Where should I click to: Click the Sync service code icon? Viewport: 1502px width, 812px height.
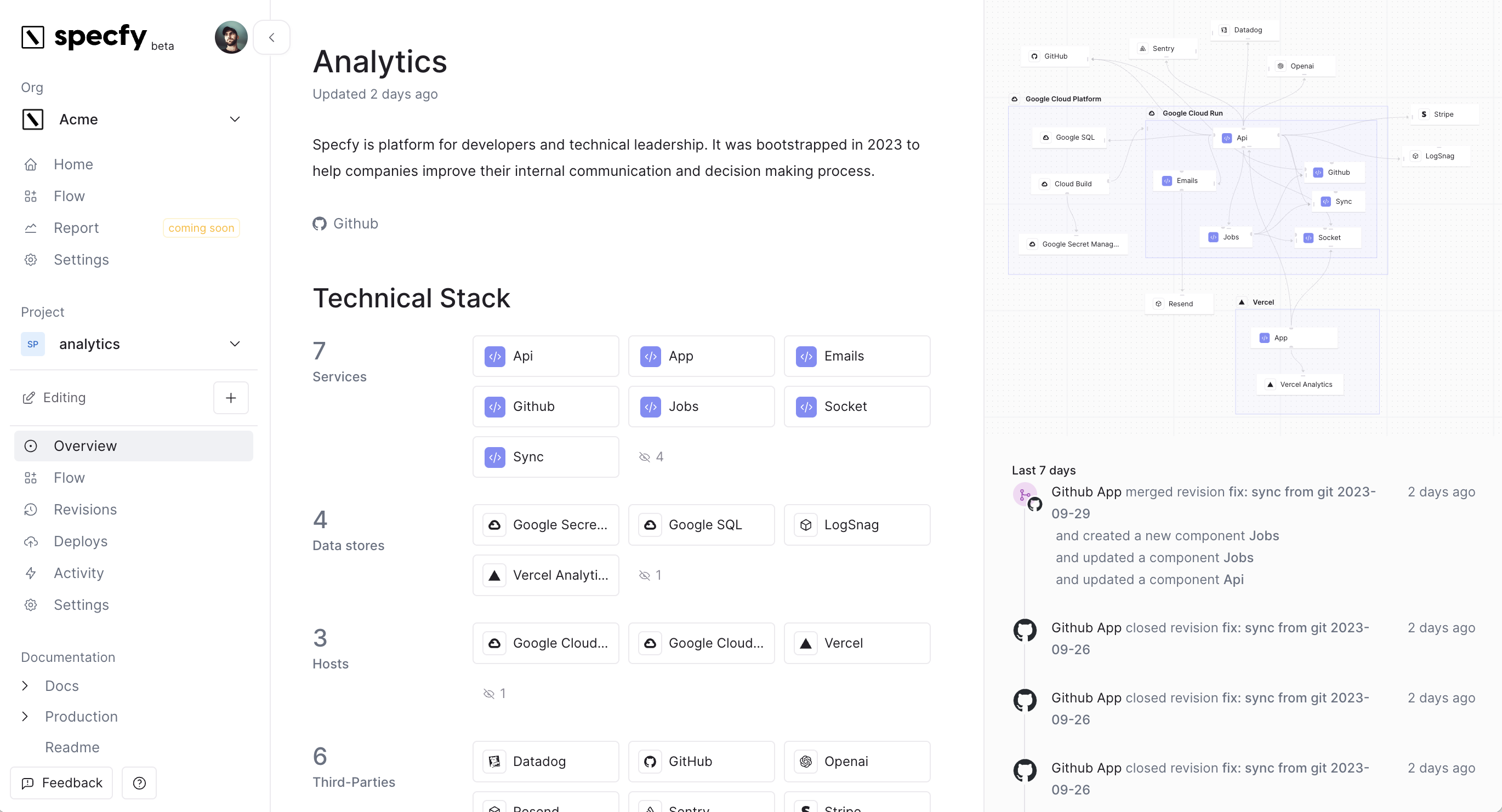click(x=495, y=458)
